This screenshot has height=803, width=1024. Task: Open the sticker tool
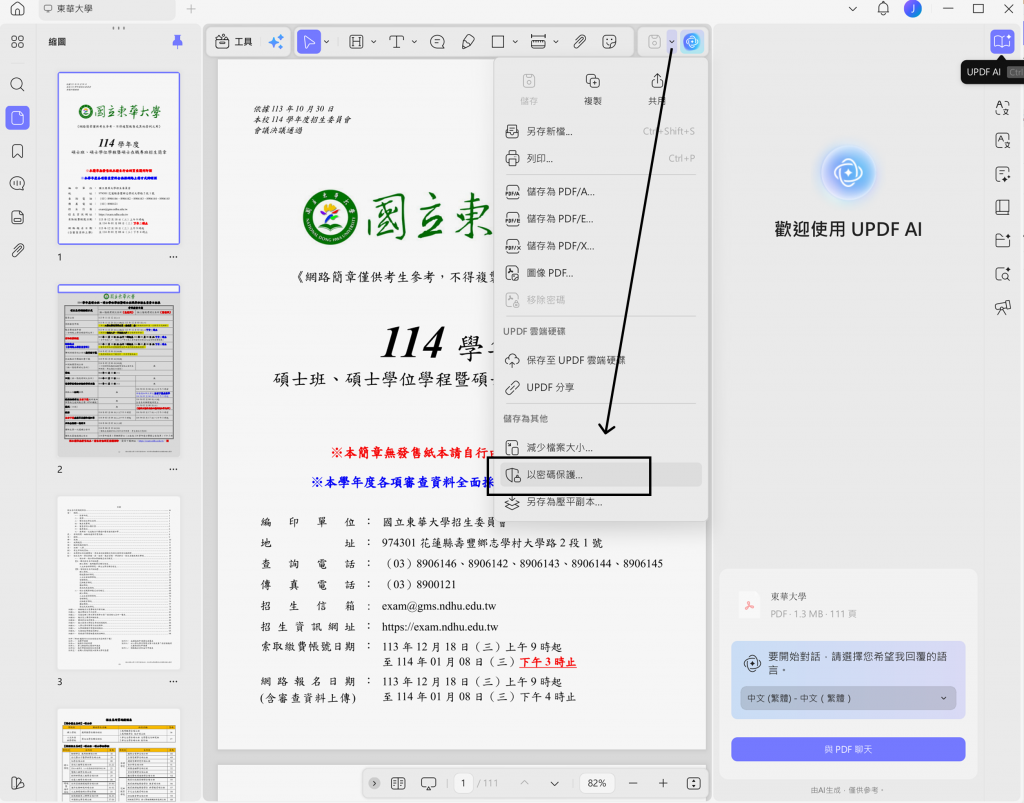(x=609, y=42)
